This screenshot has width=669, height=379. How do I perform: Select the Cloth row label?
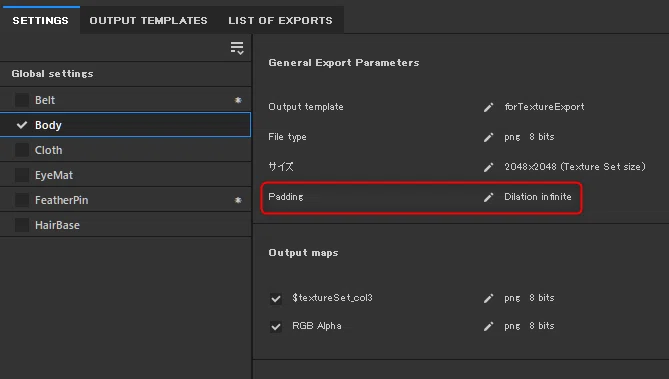48,150
